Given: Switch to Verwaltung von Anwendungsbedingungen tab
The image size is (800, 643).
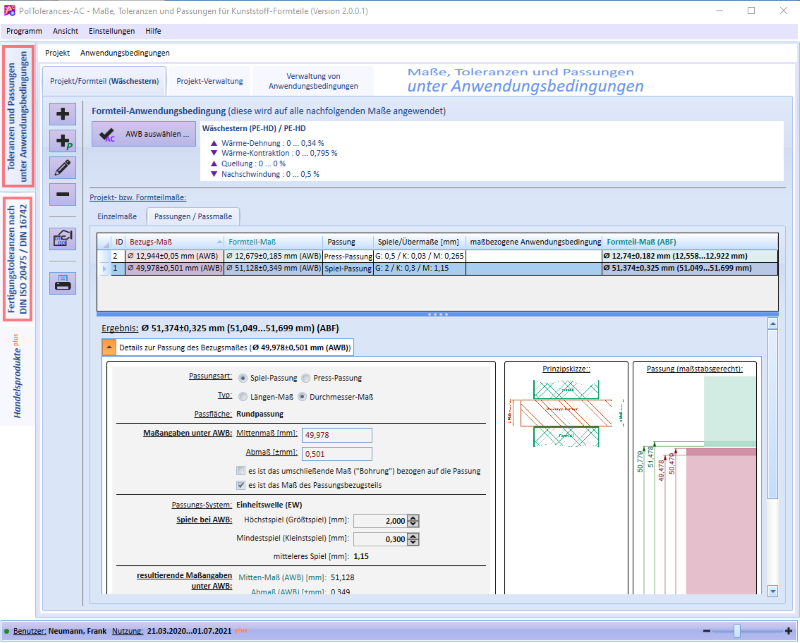Looking at the screenshot, I should click(313, 81).
